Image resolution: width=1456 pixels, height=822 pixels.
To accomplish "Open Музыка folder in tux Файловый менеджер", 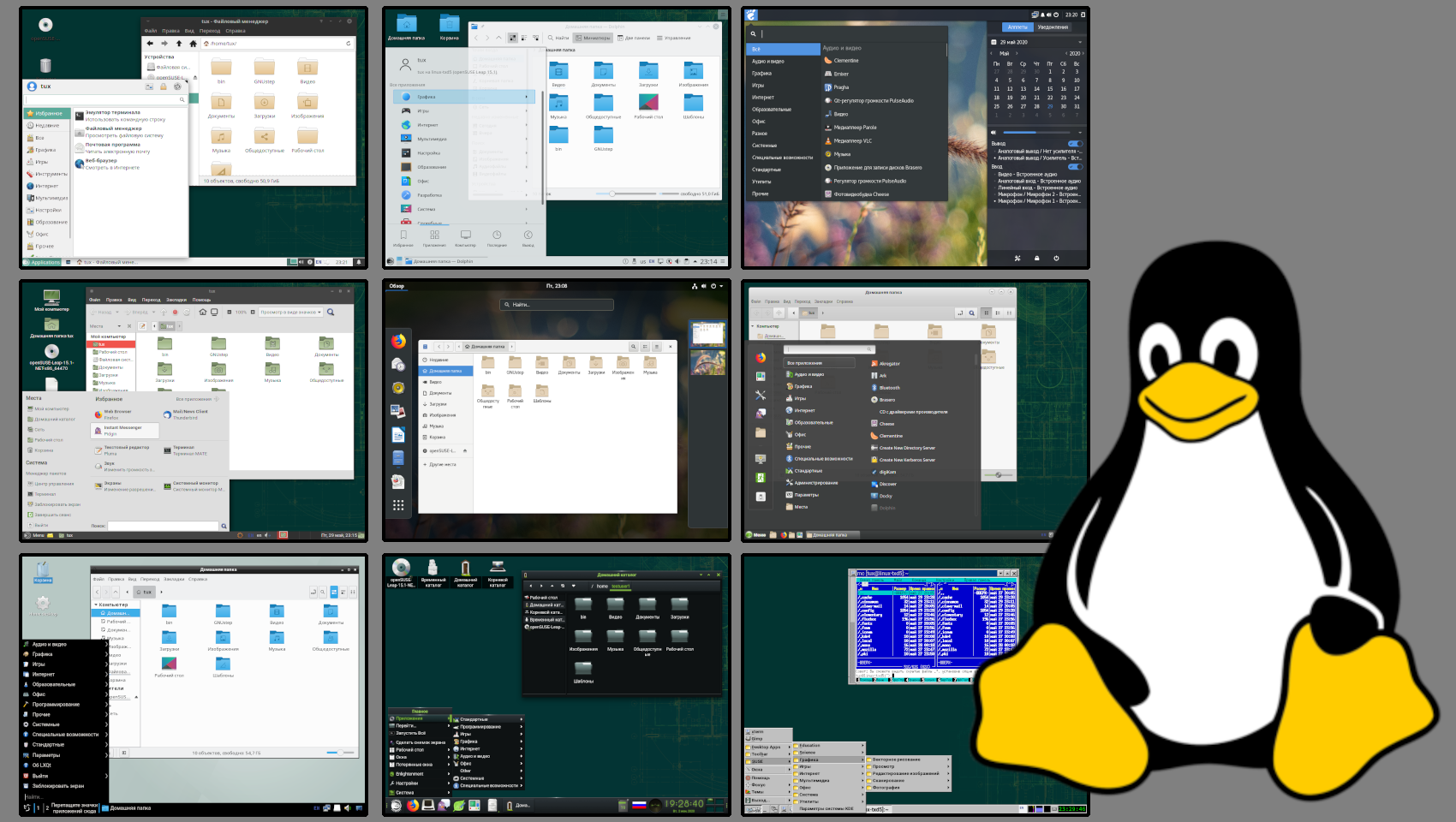I will coord(221,140).
